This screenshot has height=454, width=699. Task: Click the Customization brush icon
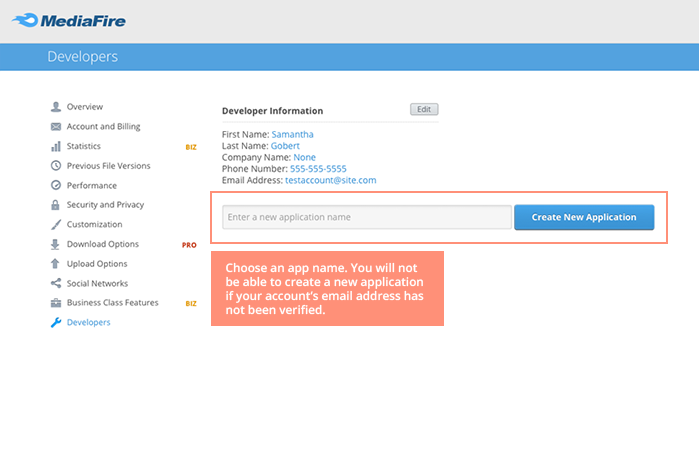(56, 225)
